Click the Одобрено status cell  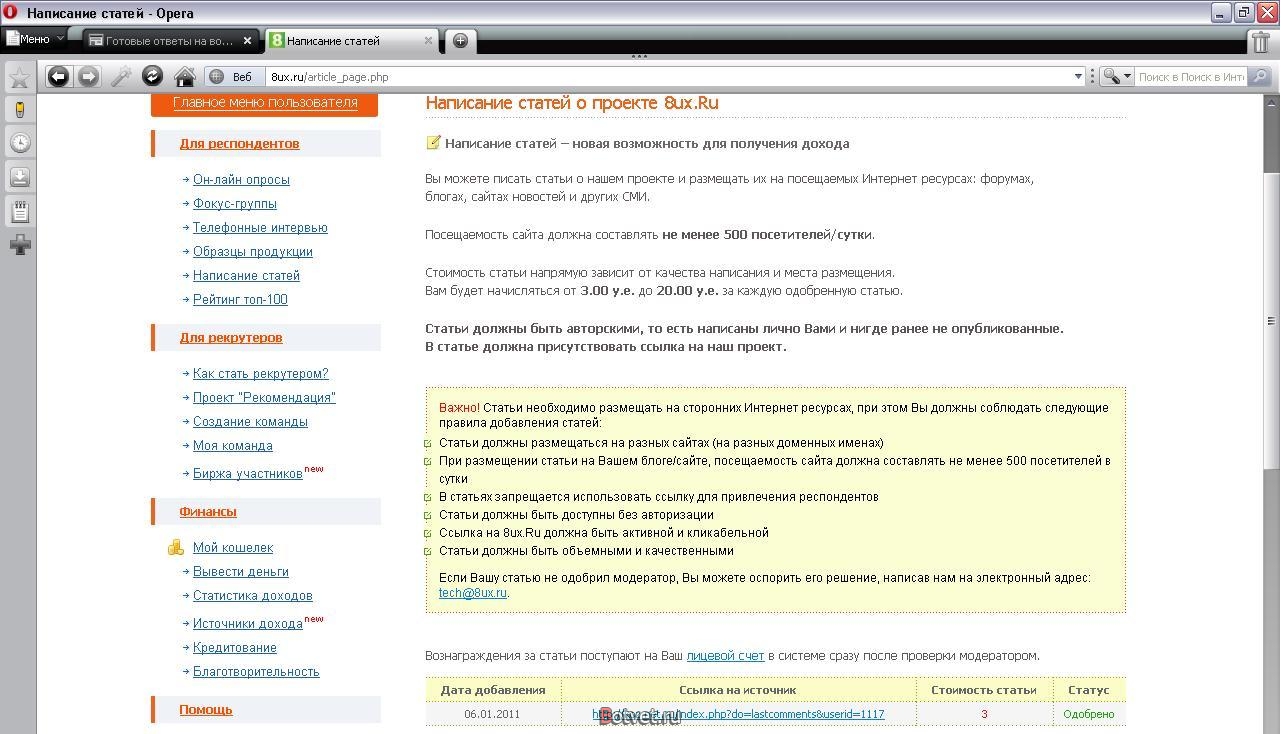pos(1088,714)
